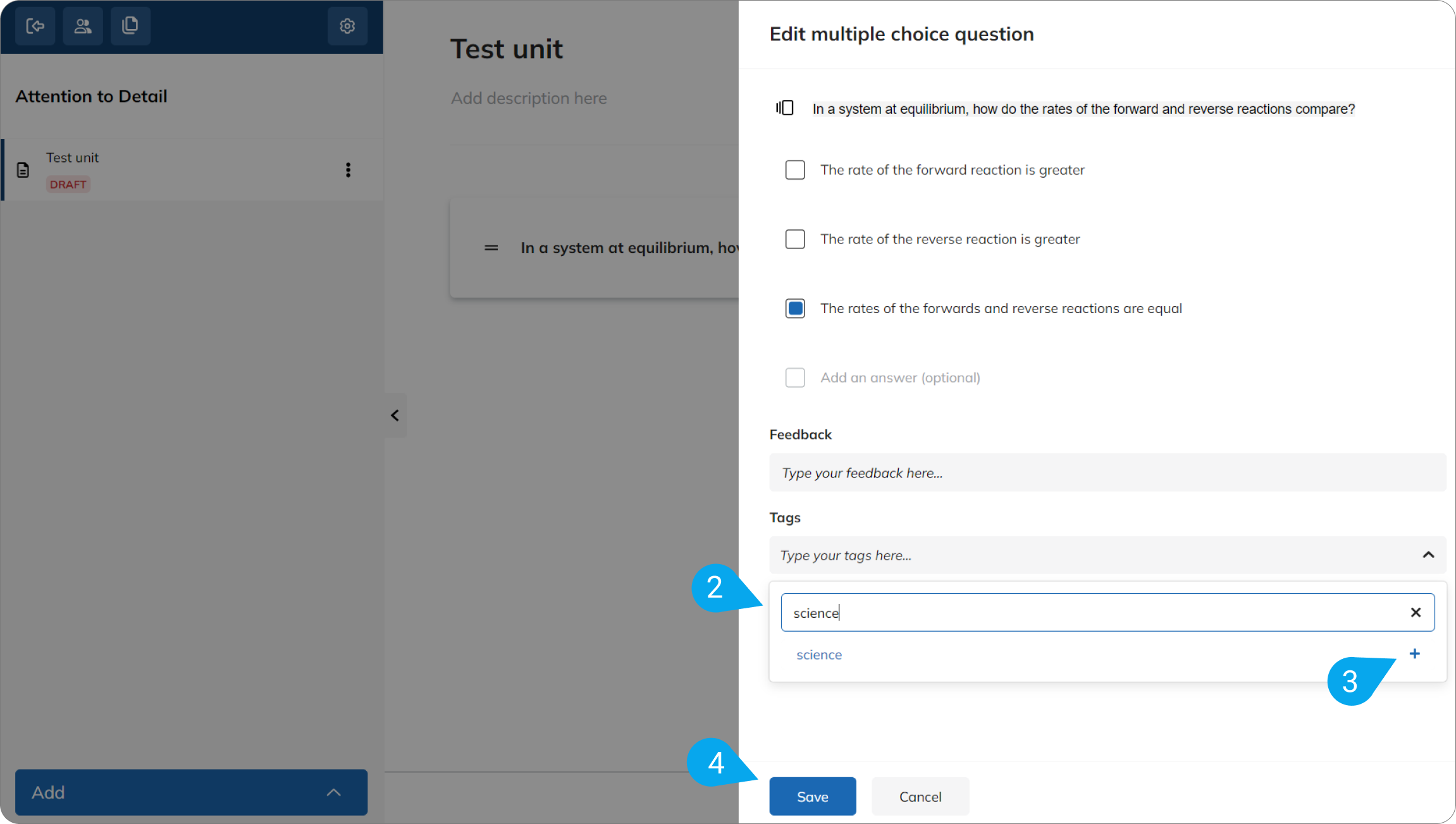The width and height of the screenshot is (1456, 824).
Task: Open the settings gear icon
Action: [x=347, y=26]
